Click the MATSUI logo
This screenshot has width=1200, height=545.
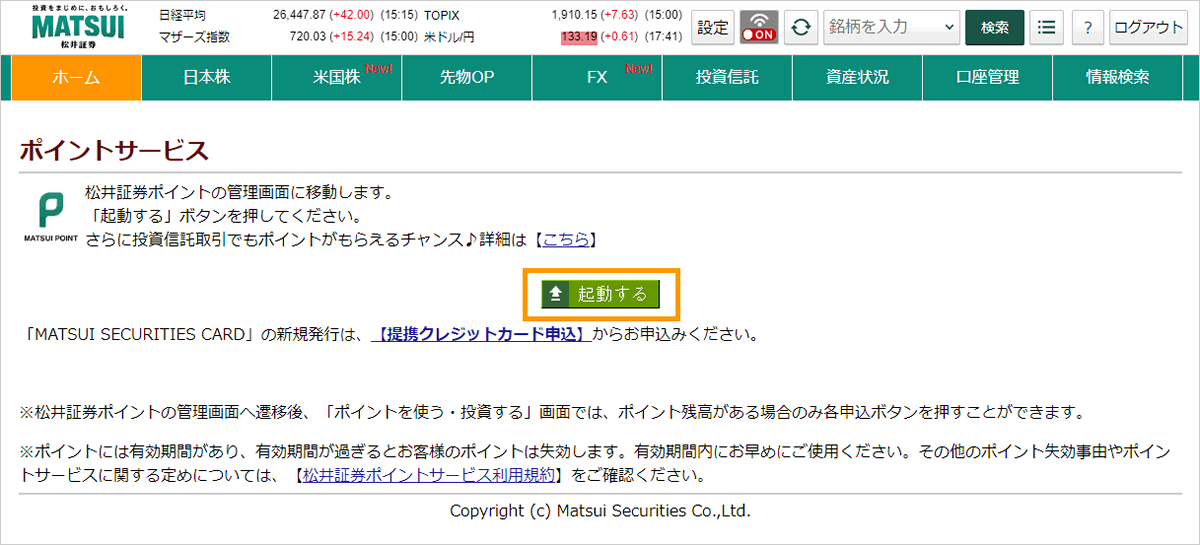click(78, 28)
